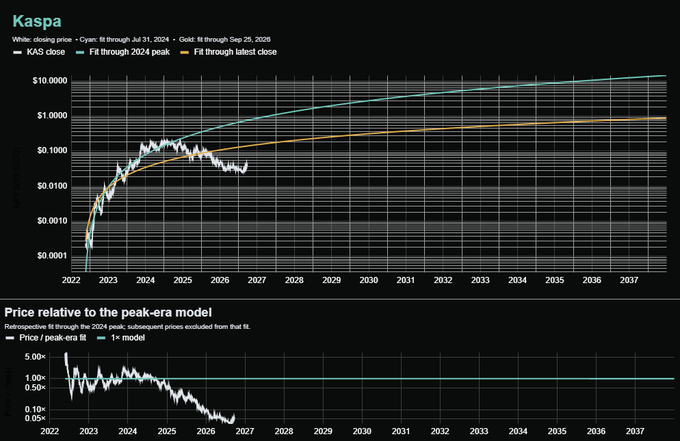Click 2035 on the lower ratio chart axis
This screenshot has width=680, height=441.
[557, 431]
